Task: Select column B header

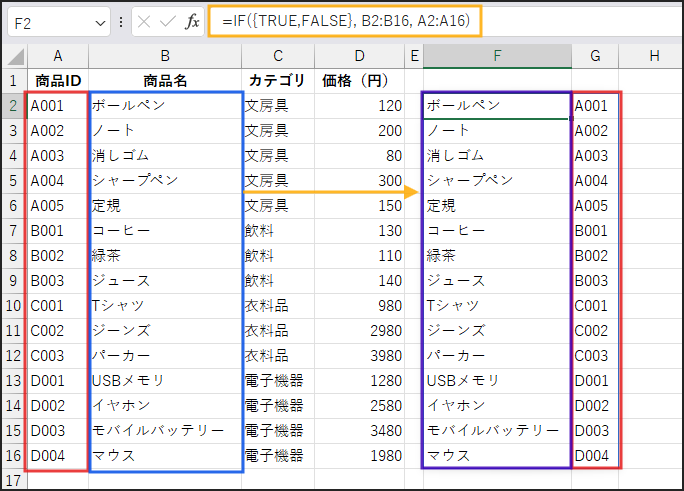Action: click(x=165, y=56)
